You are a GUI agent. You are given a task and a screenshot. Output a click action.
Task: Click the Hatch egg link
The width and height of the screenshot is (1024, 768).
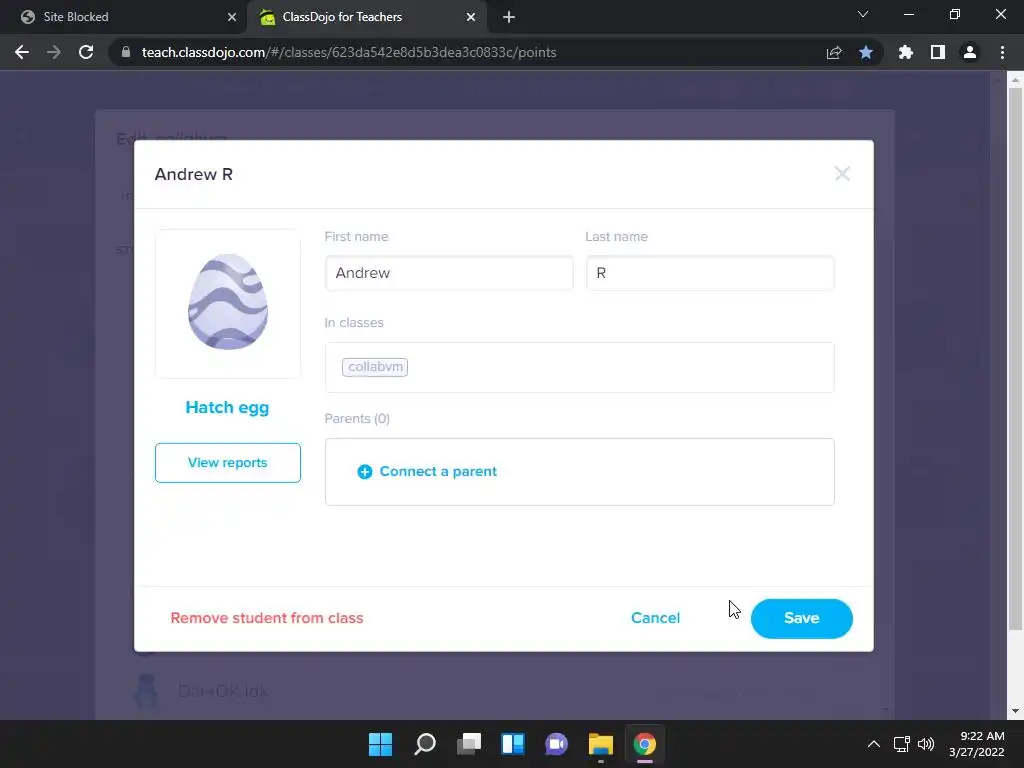click(x=227, y=408)
